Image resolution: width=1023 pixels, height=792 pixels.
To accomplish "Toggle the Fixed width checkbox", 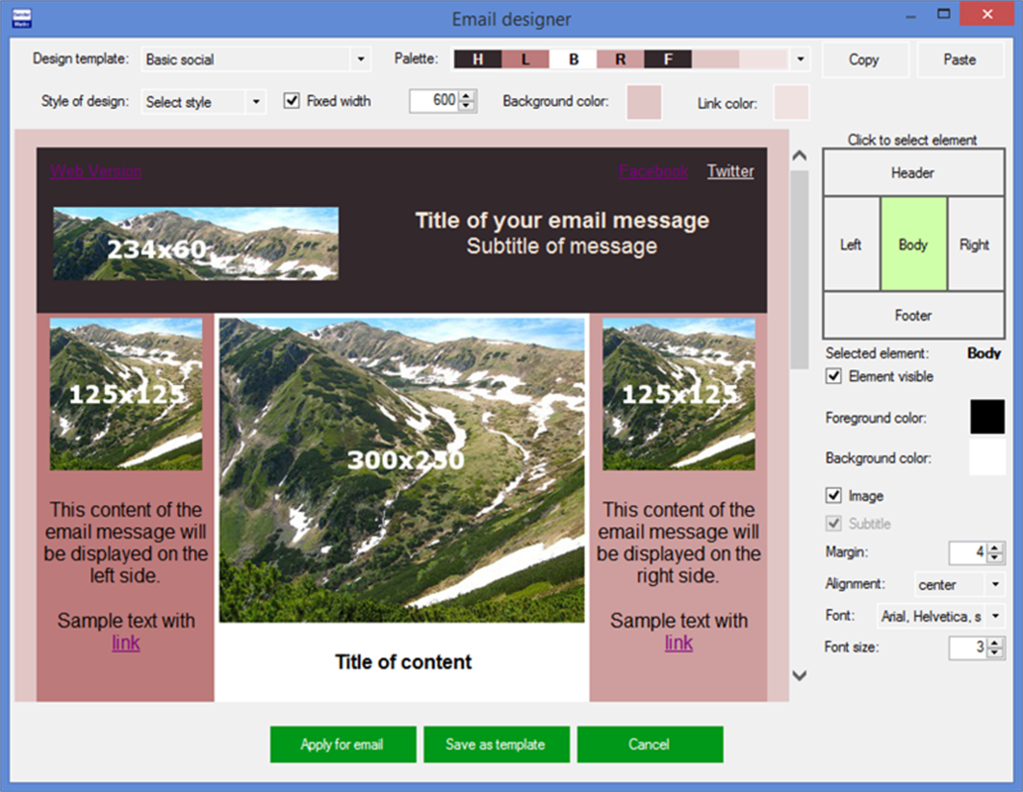I will [x=292, y=101].
